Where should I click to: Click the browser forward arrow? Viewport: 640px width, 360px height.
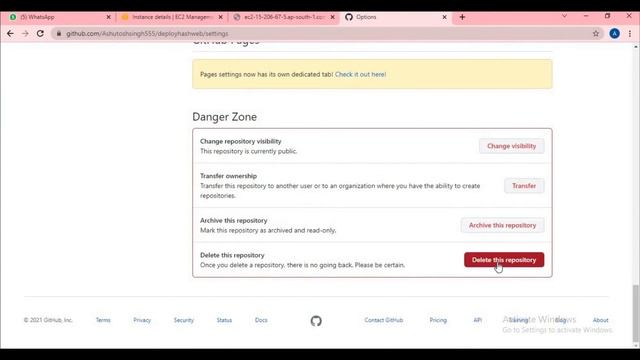(25, 33)
